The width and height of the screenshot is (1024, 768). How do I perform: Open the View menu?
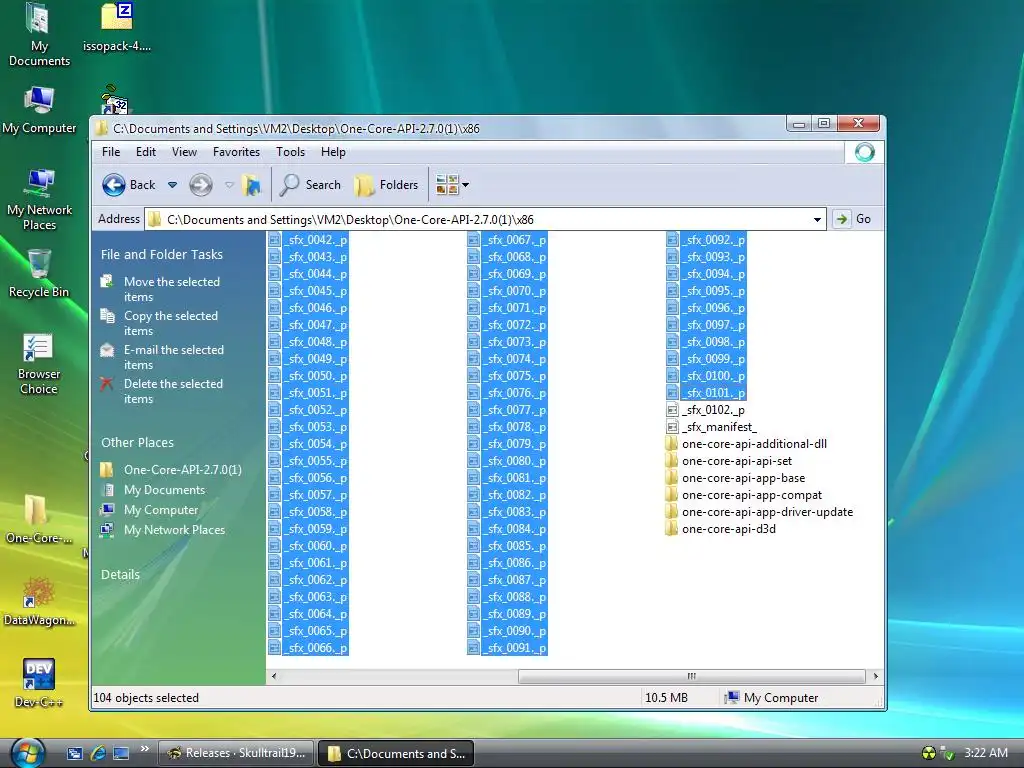coord(184,152)
